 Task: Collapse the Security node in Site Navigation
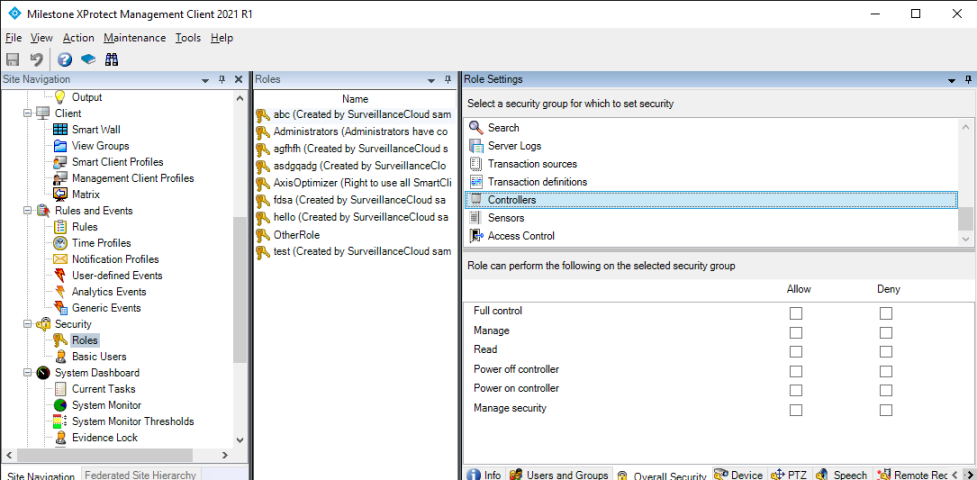[x=28, y=324]
